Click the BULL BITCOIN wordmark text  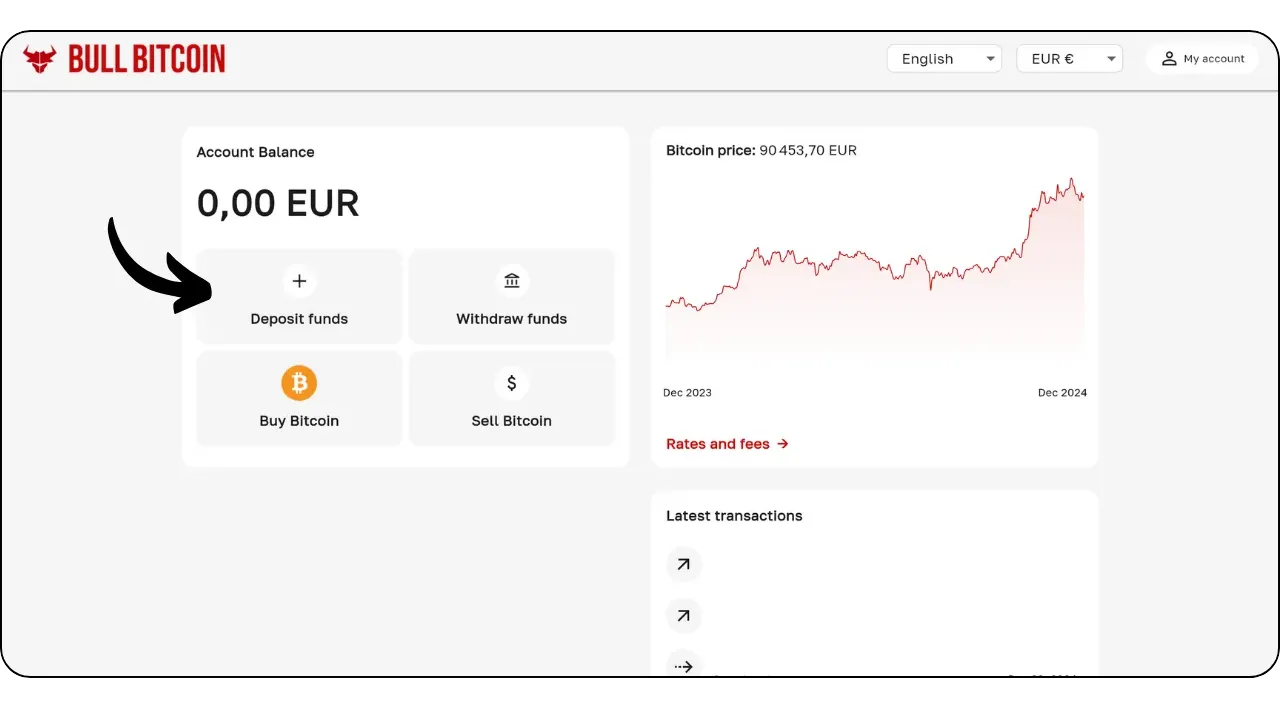pyautogui.click(x=147, y=59)
